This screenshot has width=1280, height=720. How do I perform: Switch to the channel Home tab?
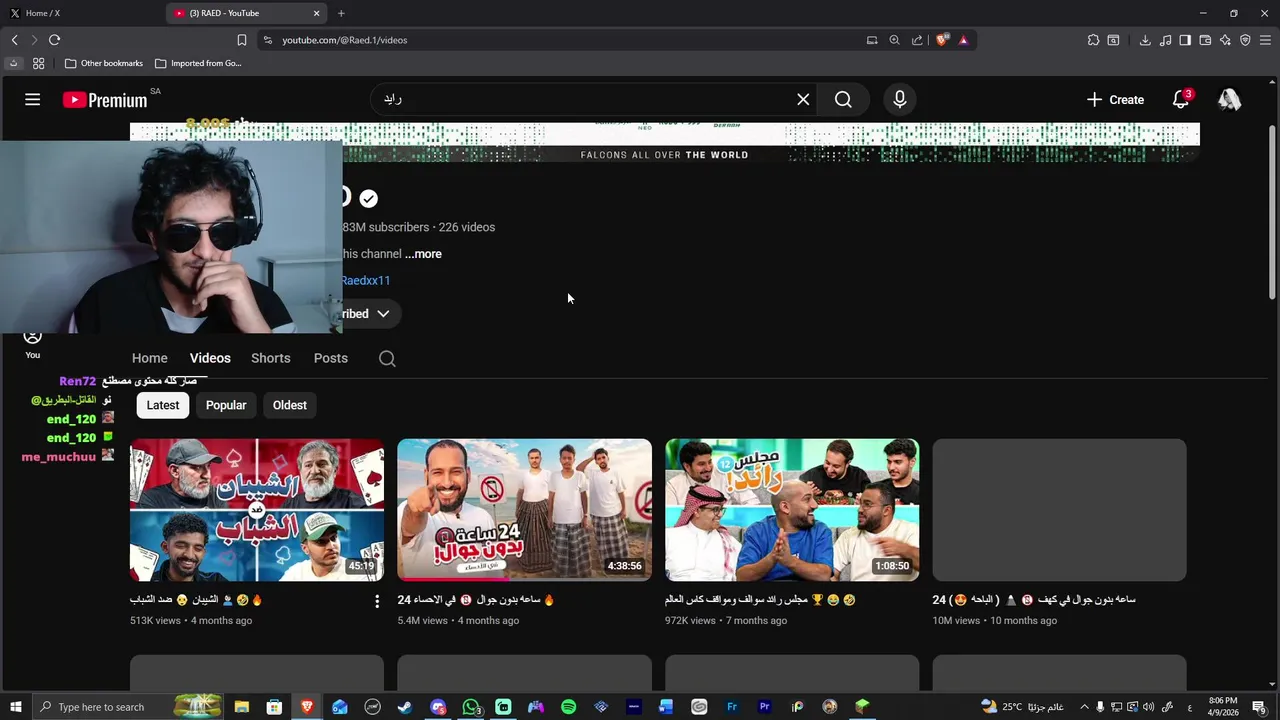point(150,358)
